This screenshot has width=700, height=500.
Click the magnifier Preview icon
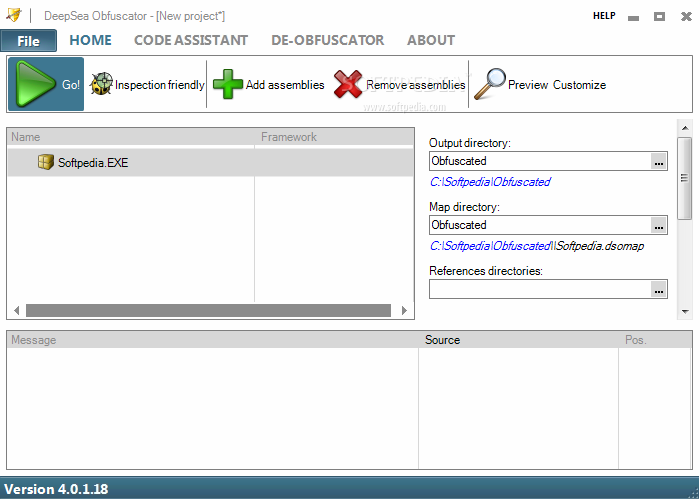(490, 84)
